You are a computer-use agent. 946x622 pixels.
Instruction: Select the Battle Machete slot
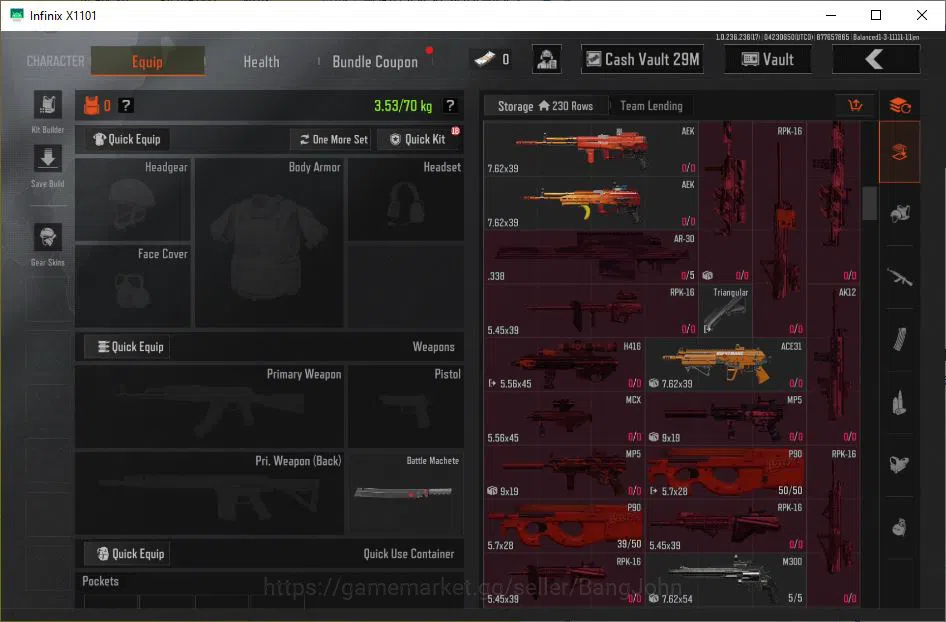(x=406, y=493)
